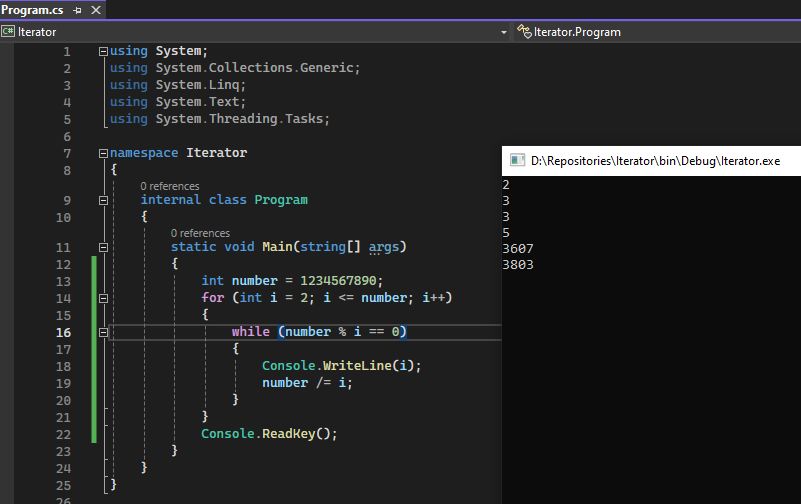Close the Program.cs tab
Screen dimensions: 801x504
coord(96,10)
